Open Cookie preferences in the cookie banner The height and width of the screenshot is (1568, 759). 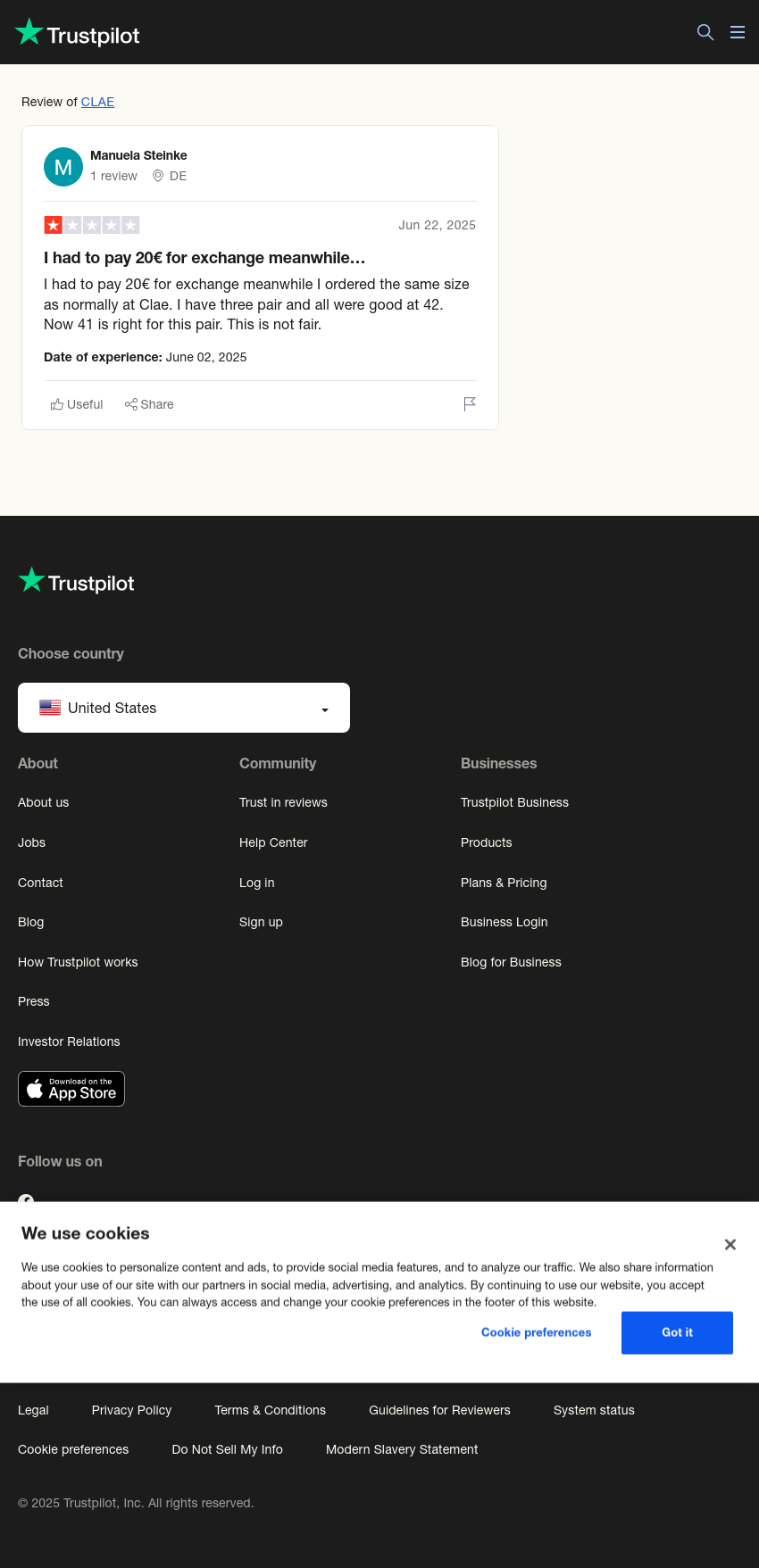tap(537, 1332)
